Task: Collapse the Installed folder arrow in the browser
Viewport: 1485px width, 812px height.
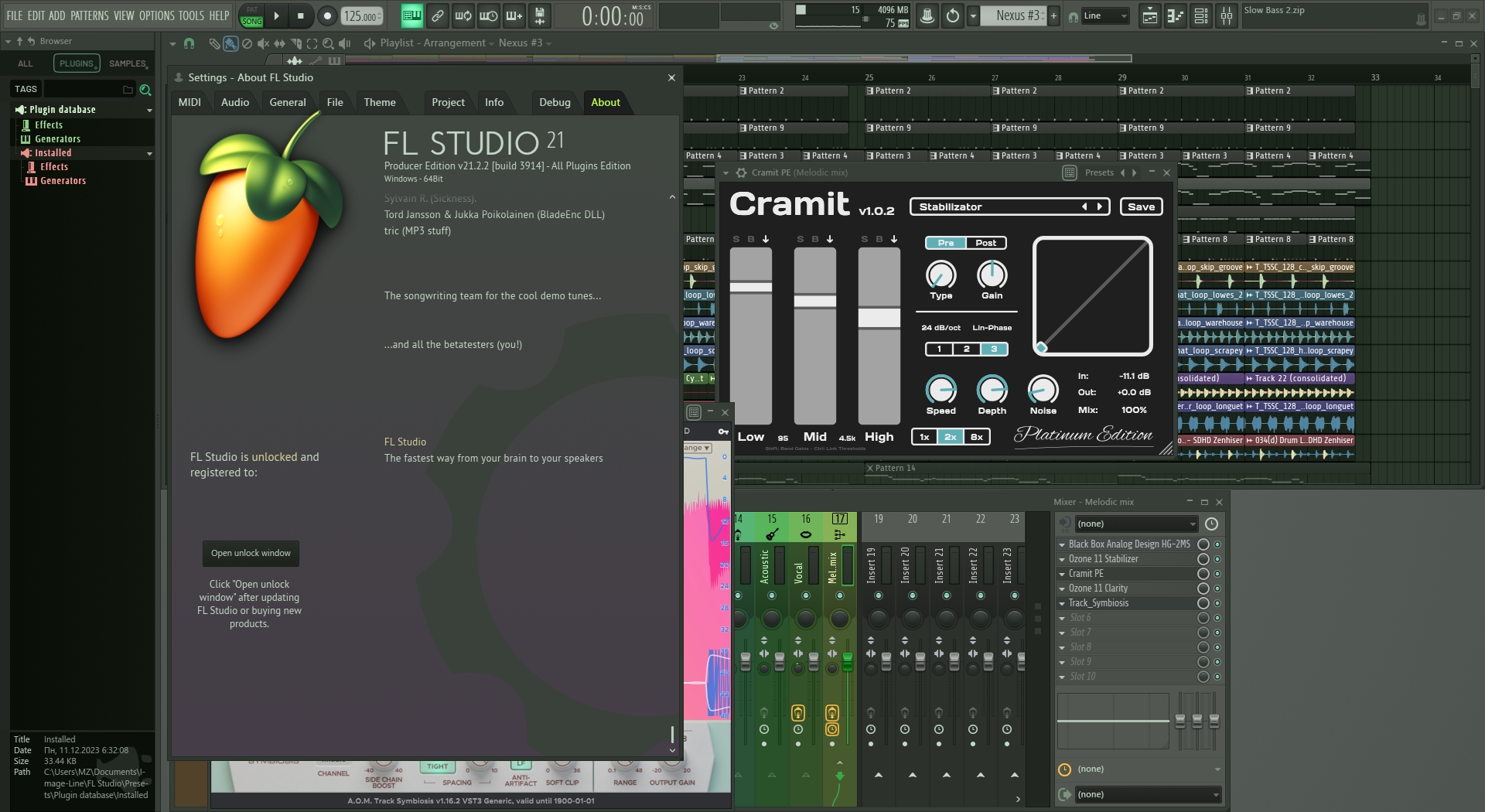Action: tap(149, 154)
